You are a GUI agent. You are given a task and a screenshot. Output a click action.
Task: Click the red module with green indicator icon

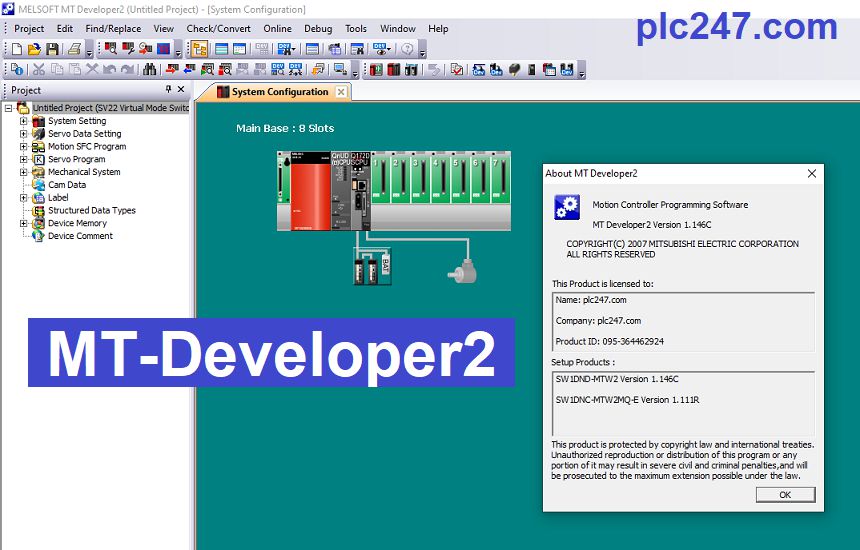coord(376,70)
